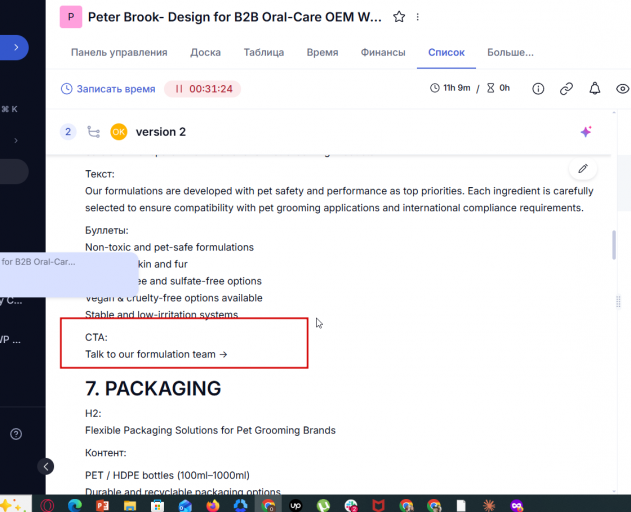Screen dimensions: 631x512
Task: Star the Peter Brook project as favorite
Action: click(x=399, y=17)
